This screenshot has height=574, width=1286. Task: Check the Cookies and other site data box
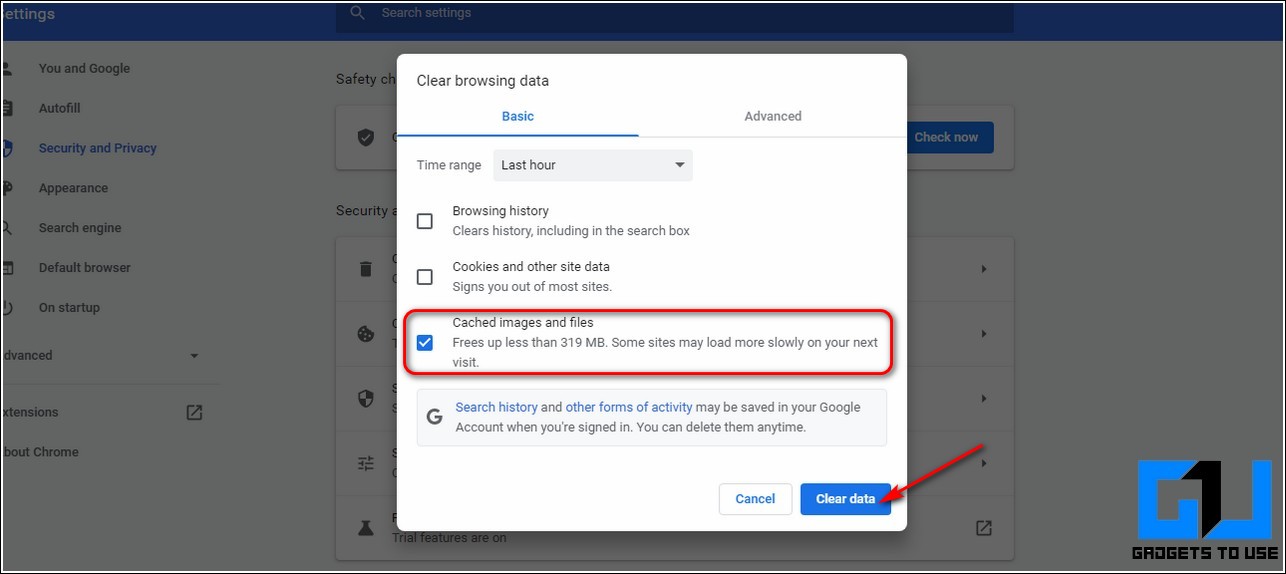[x=425, y=277]
